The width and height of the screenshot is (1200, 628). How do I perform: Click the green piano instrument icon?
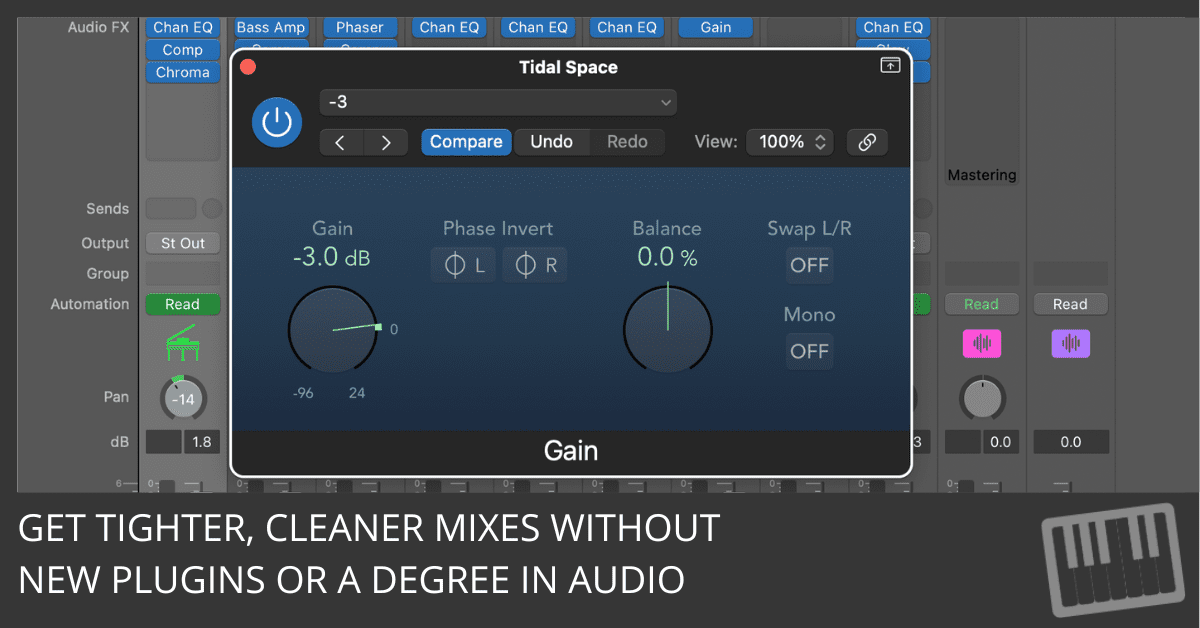tap(182, 345)
